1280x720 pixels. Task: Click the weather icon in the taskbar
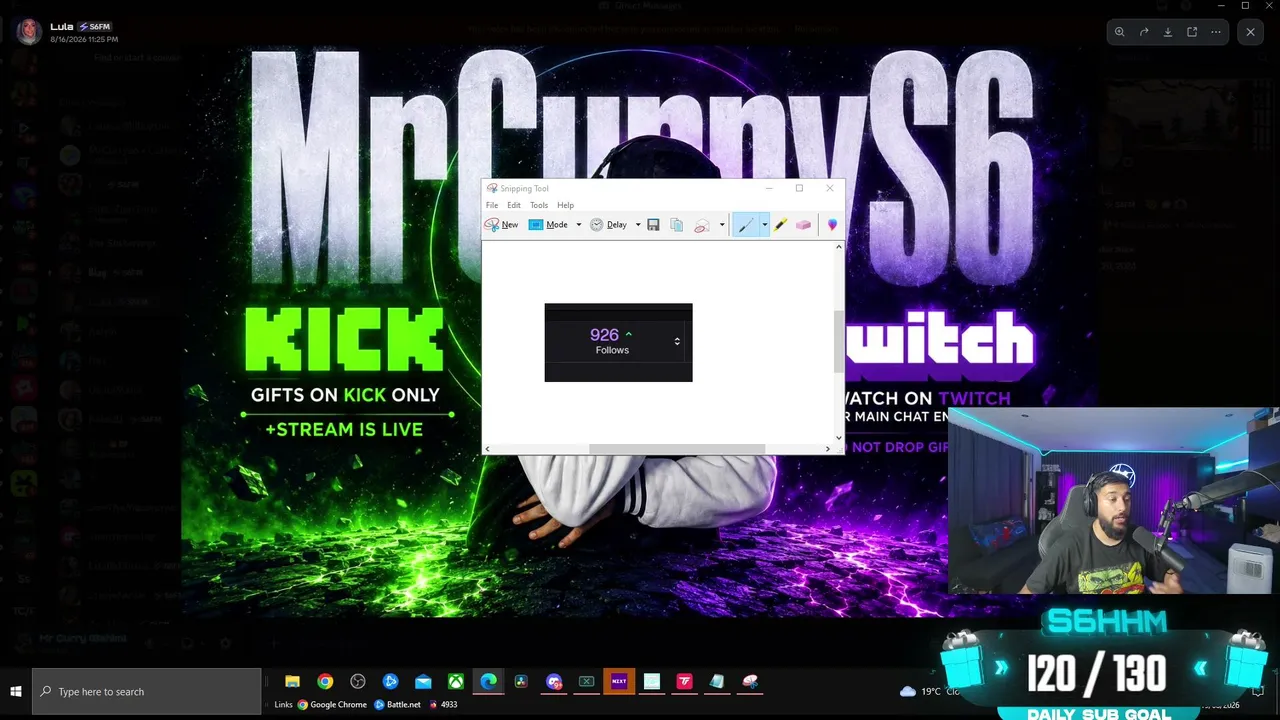click(x=908, y=691)
